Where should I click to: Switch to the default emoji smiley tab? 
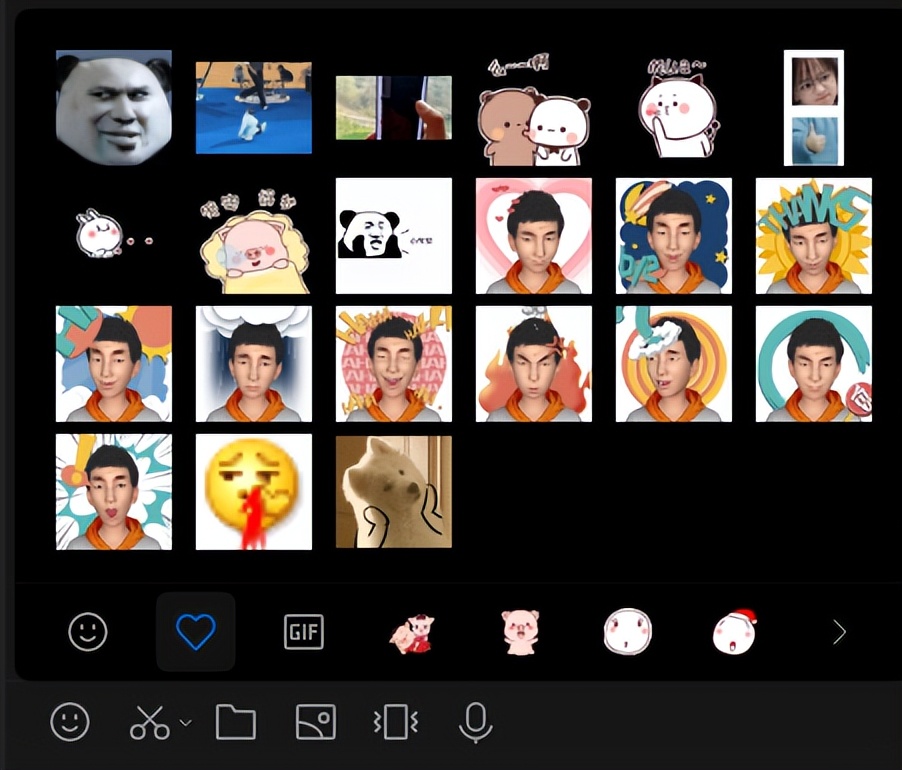tap(87, 631)
